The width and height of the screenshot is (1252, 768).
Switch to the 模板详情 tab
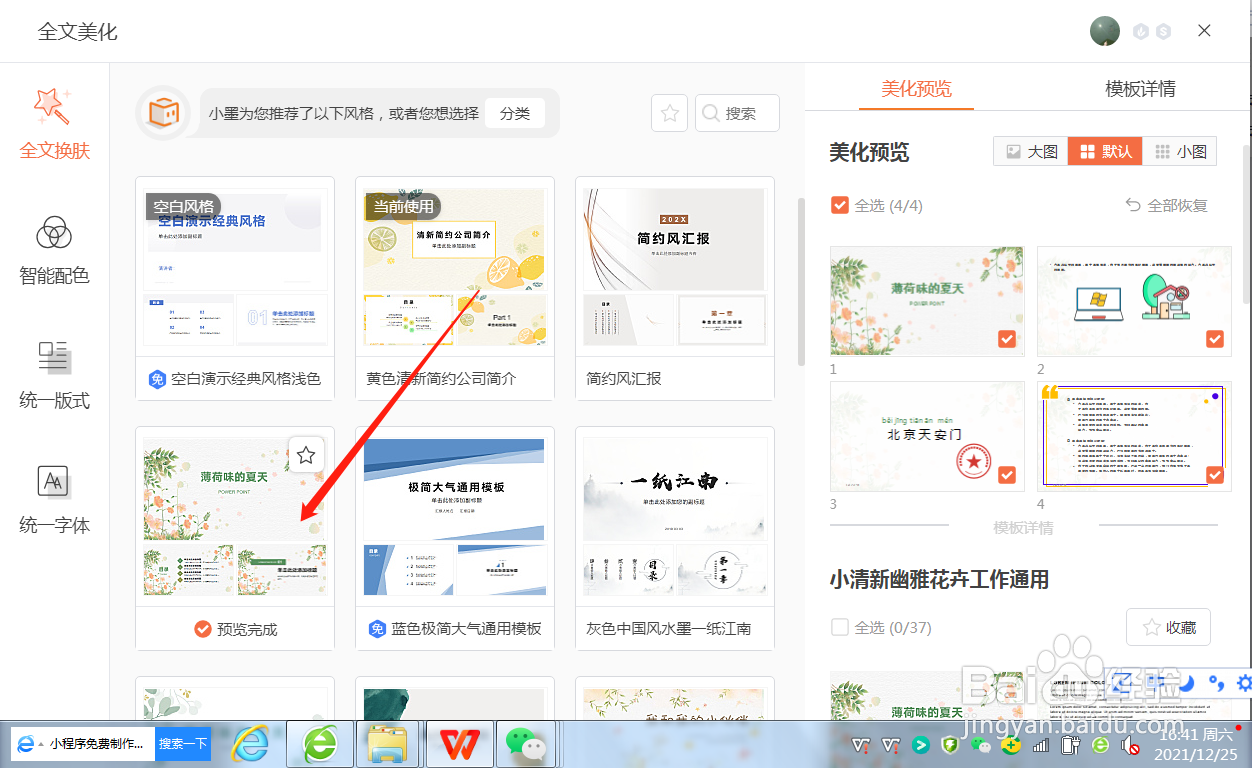(x=1140, y=89)
